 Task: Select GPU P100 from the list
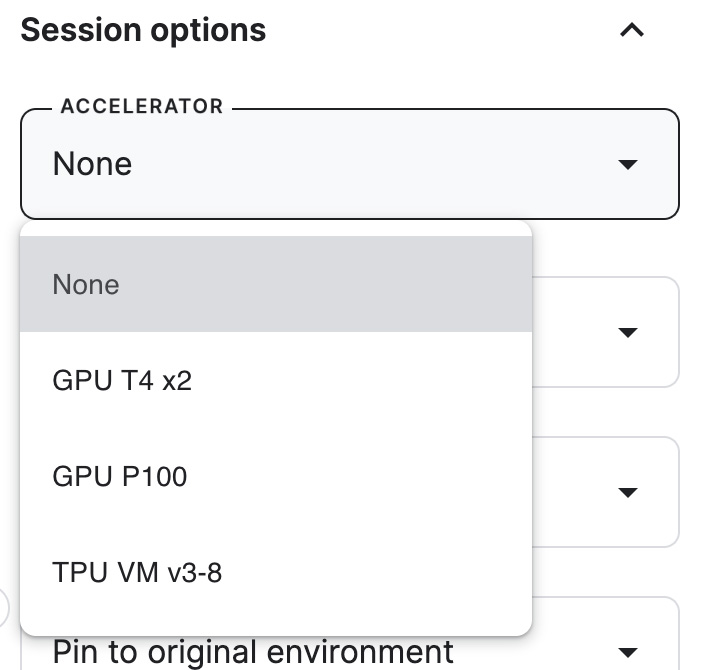(x=120, y=477)
